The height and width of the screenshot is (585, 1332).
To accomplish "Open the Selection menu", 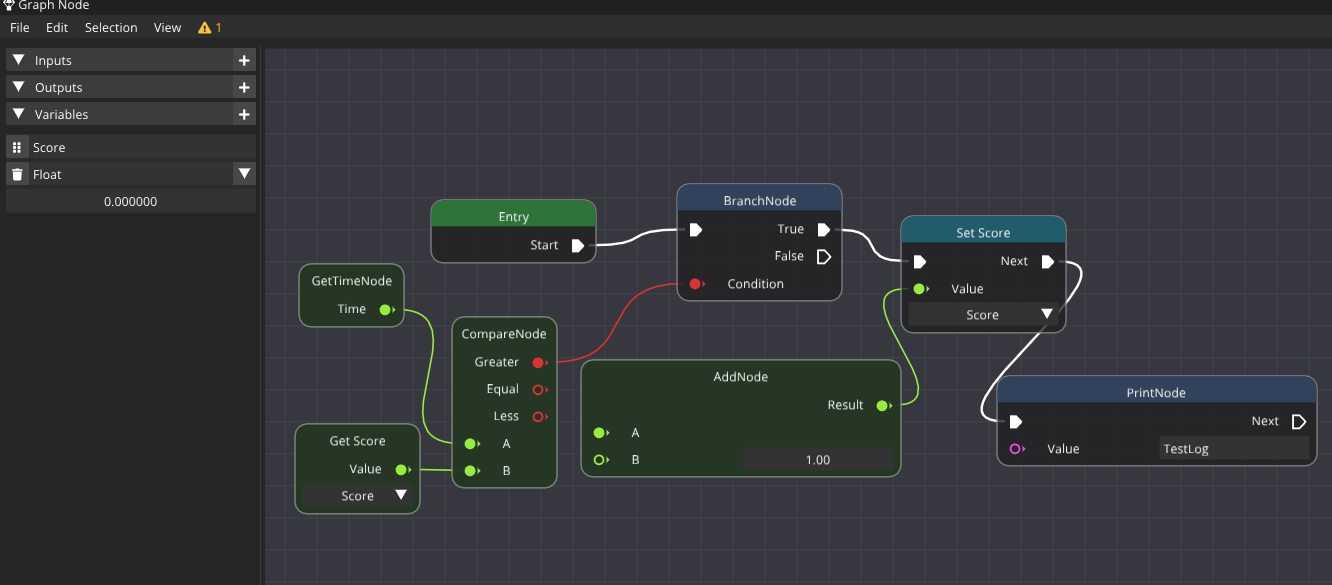I will click(x=111, y=28).
